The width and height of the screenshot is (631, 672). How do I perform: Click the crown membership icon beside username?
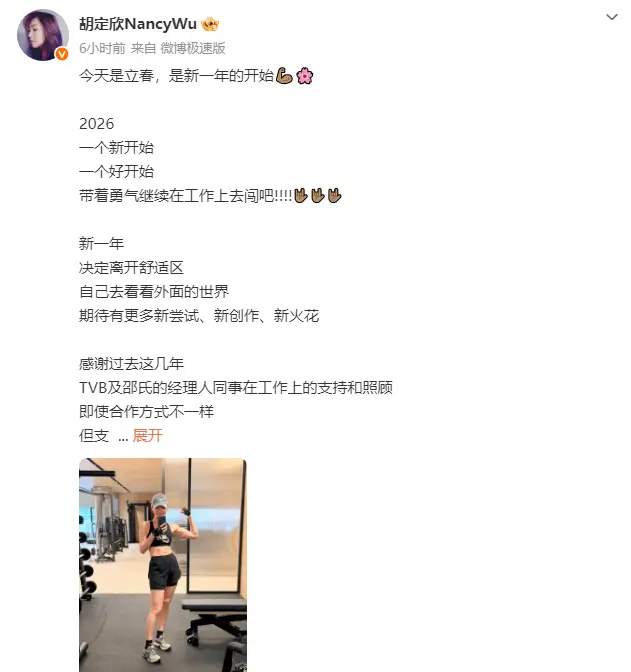210,24
